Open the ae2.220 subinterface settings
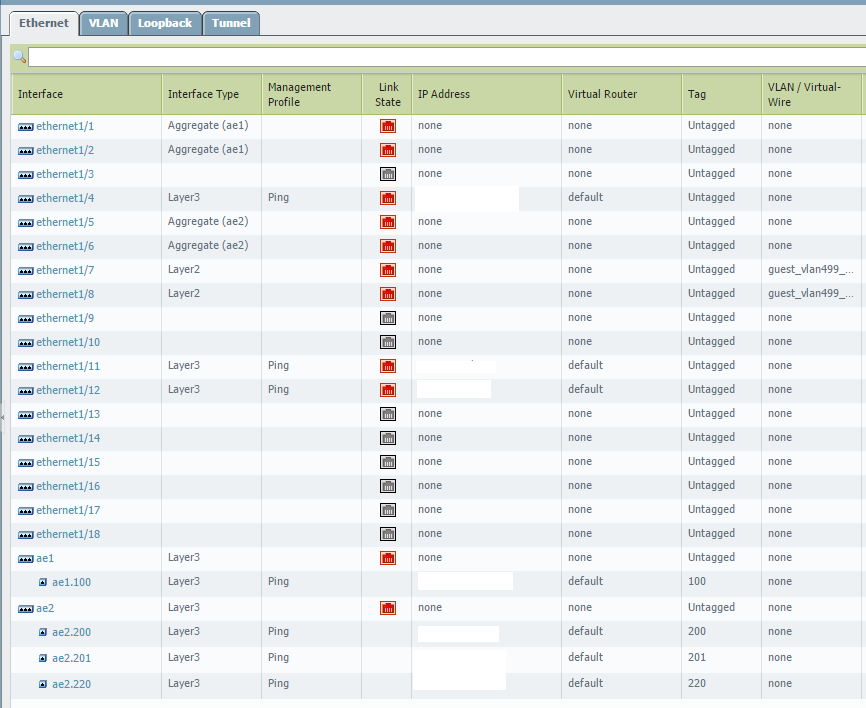Viewport: 866px width, 708px height. [x=71, y=684]
